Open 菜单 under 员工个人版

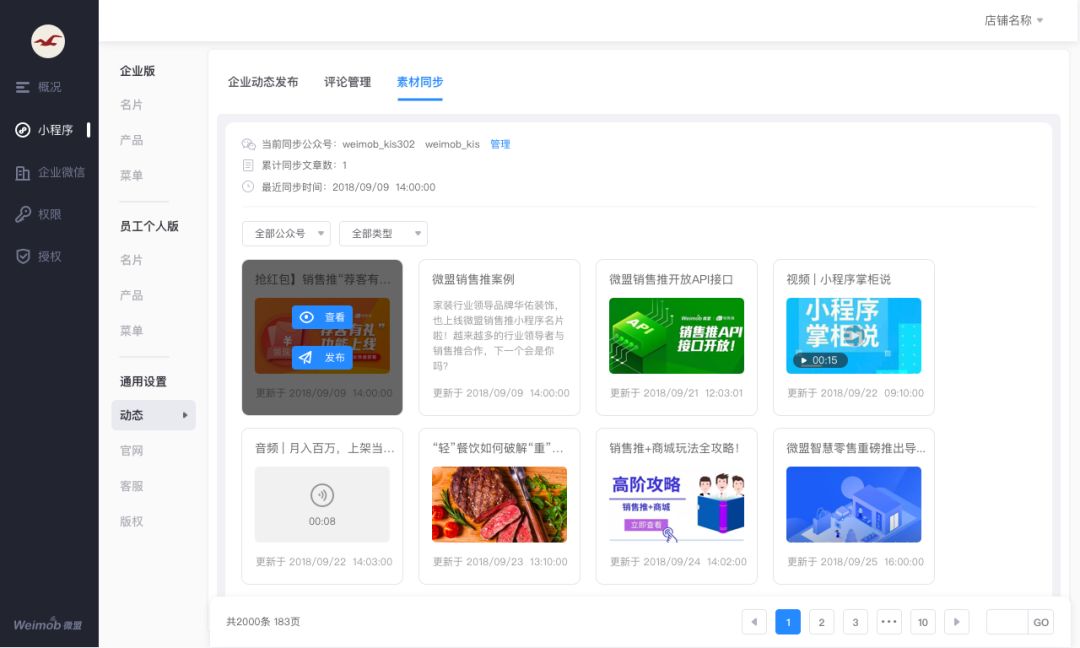[x=132, y=331]
